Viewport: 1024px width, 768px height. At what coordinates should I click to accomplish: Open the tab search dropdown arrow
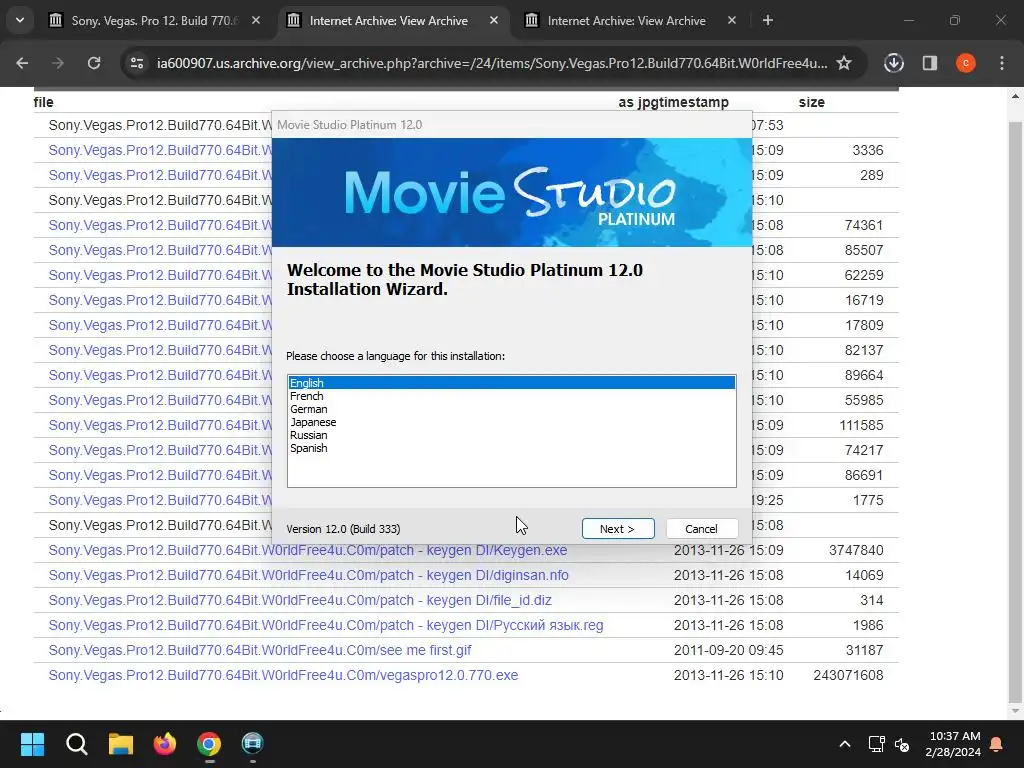pos(20,20)
